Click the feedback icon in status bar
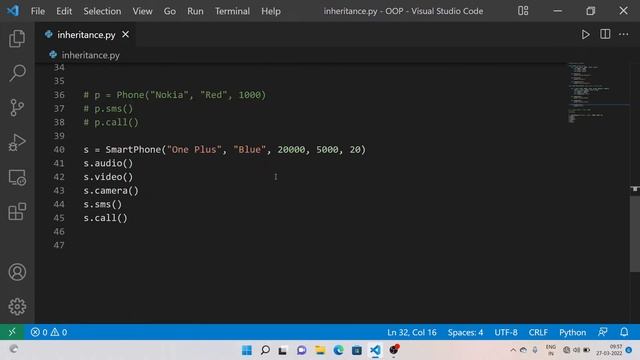Screen dimensions: 640x360 point(603,332)
